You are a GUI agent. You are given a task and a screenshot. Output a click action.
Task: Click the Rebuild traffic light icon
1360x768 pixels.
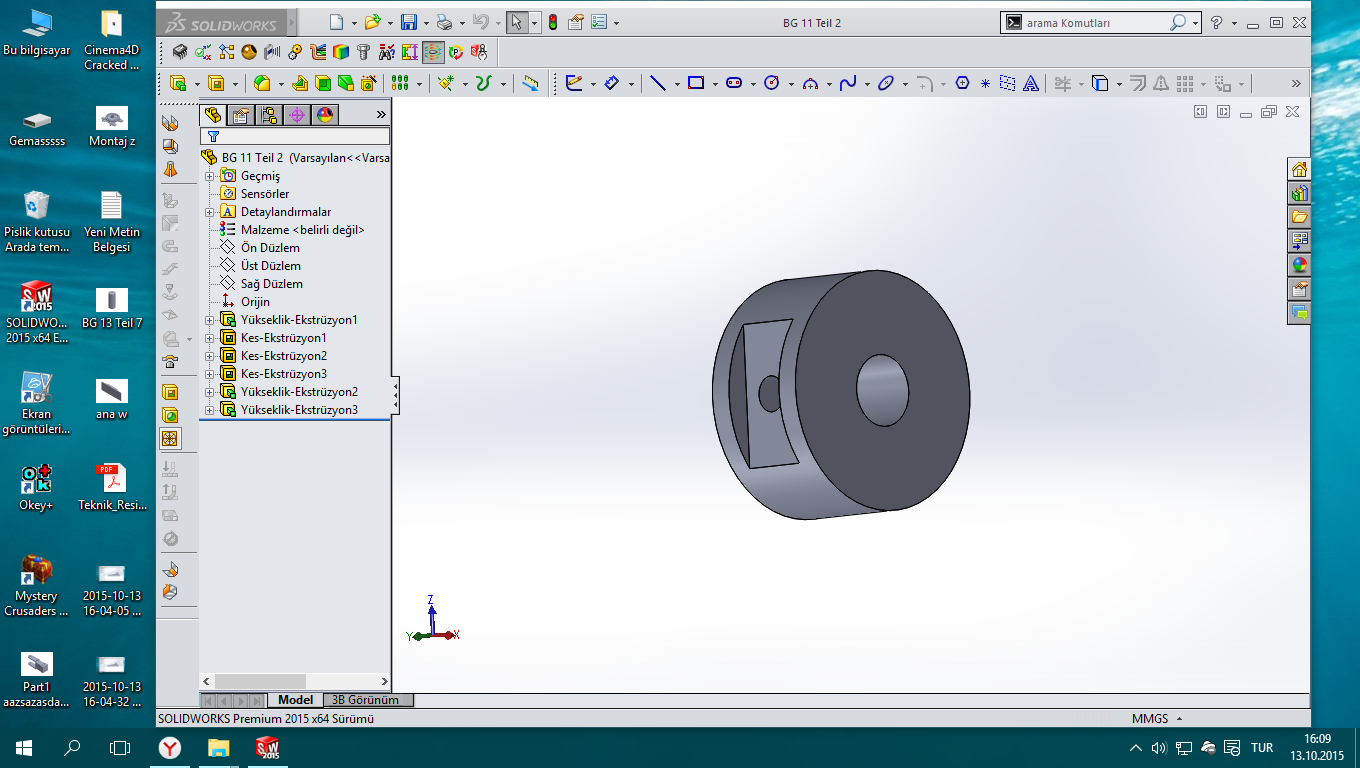pos(551,22)
